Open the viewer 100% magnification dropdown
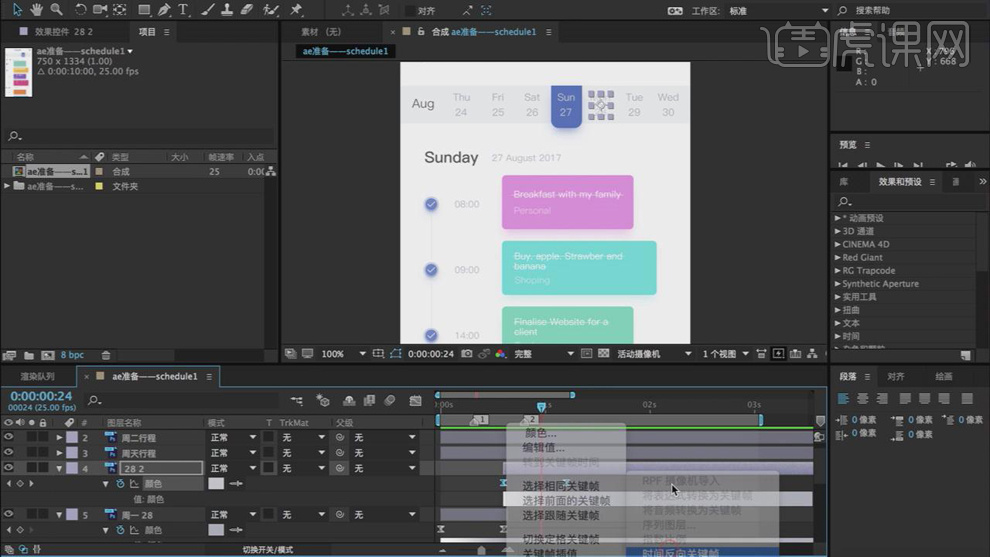Viewport: 990px width, 557px height. (343, 354)
